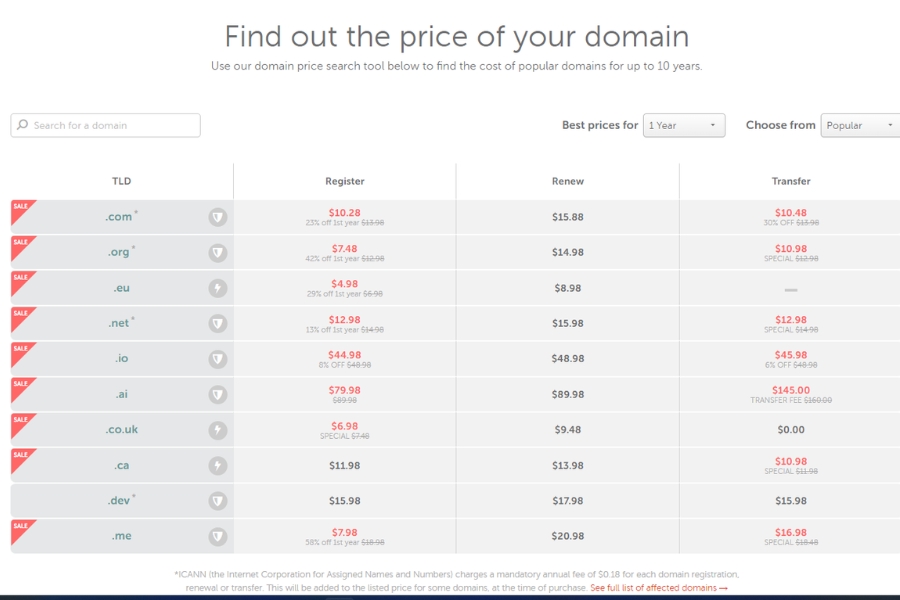Click the $89.98 .ai renew price
The width and height of the screenshot is (900, 600).
click(568, 394)
